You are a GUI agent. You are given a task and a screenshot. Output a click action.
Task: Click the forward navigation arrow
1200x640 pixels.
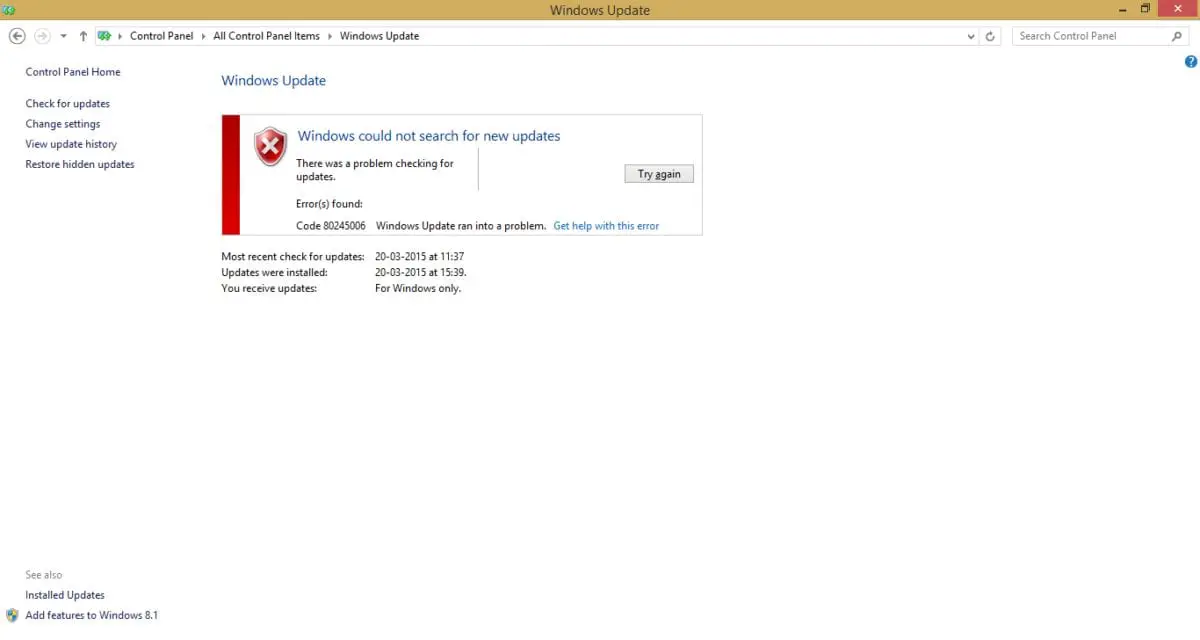point(42,36)
